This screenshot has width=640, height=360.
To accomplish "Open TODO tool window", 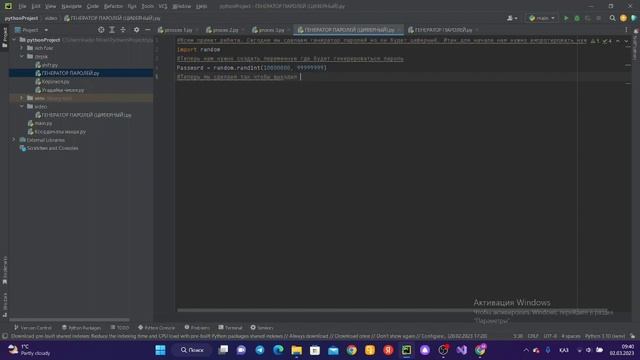I will (120, 328).
